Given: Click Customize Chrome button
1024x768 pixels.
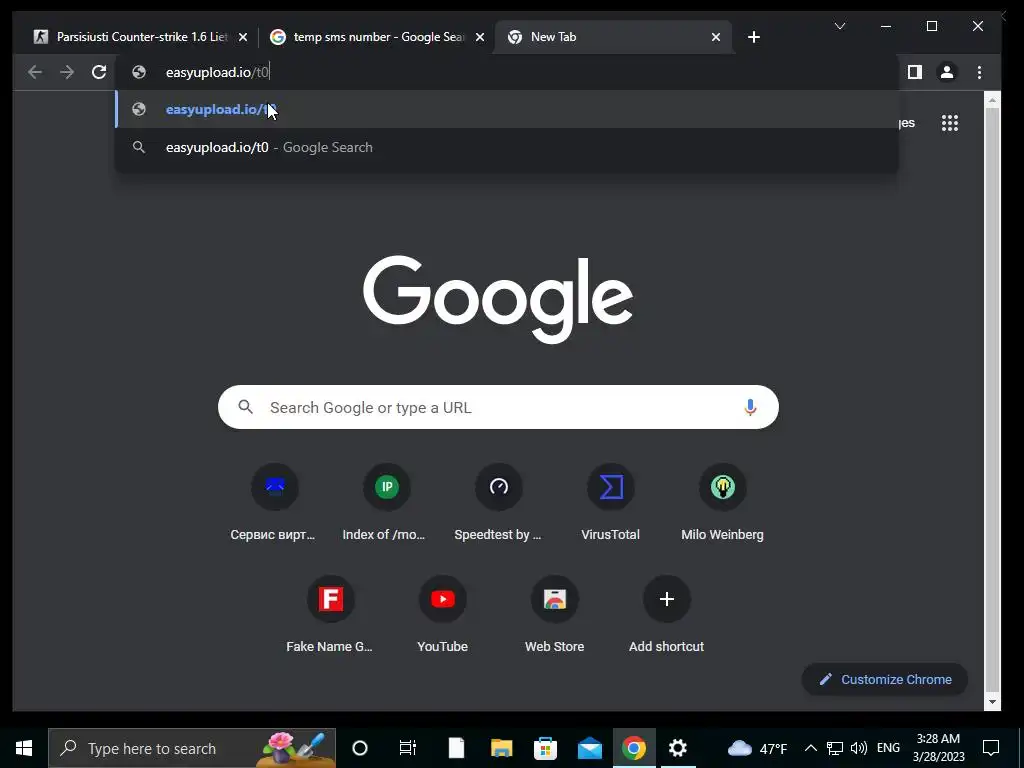Looking at the screenshot, I should point(885,679).
